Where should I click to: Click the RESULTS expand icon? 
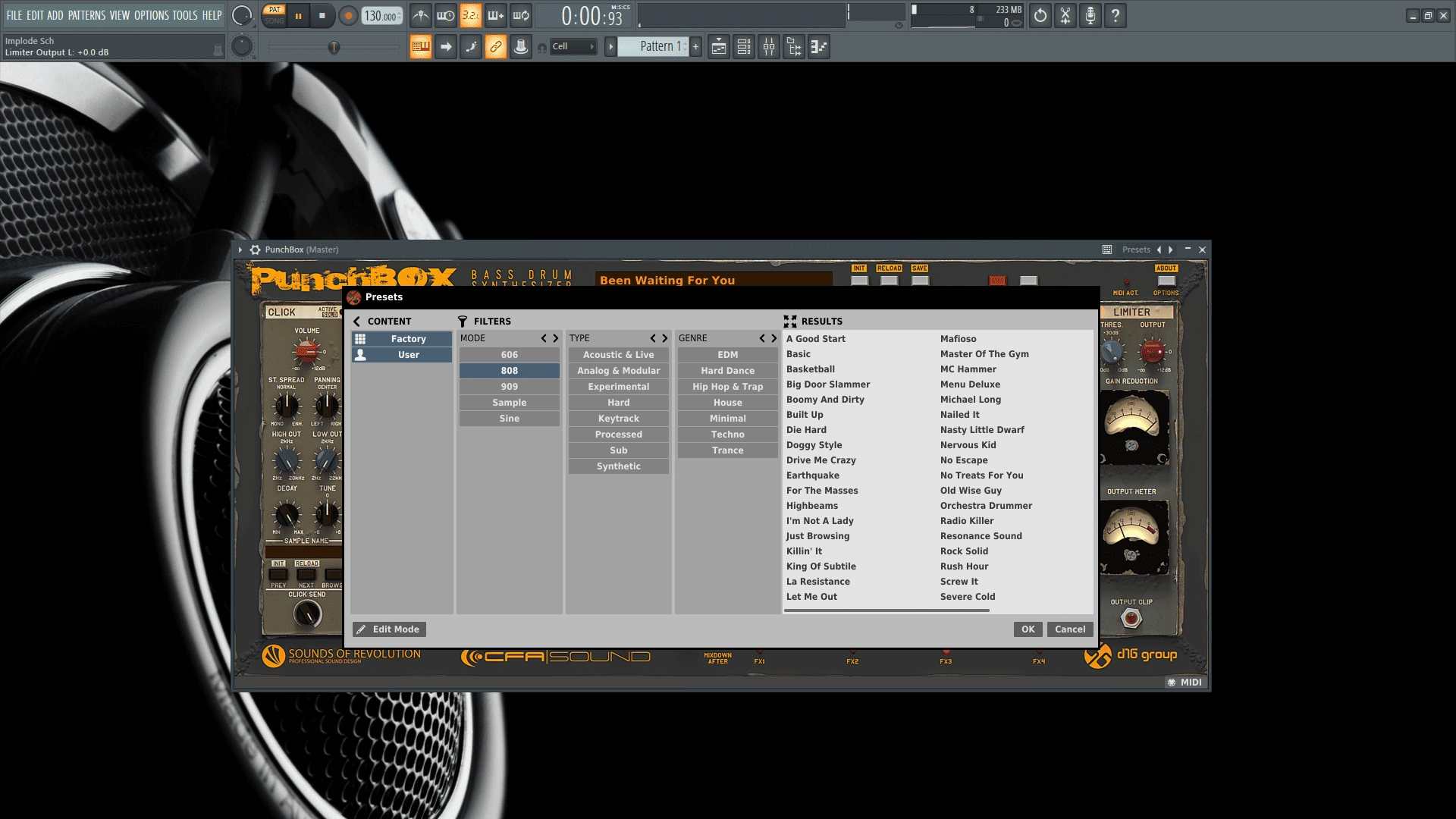(x=790, y=322)
